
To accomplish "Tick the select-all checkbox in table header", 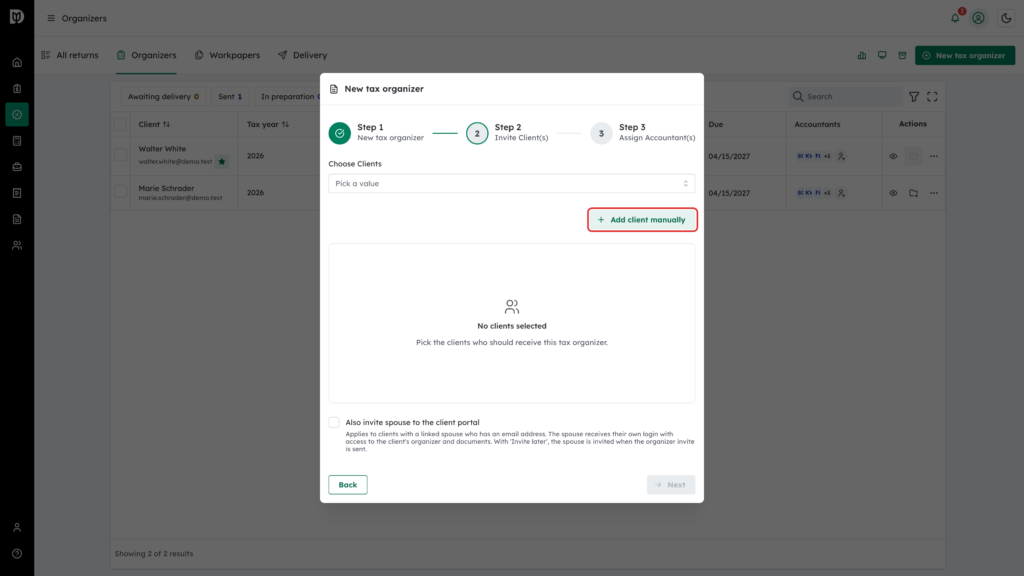I will point(120,124).
